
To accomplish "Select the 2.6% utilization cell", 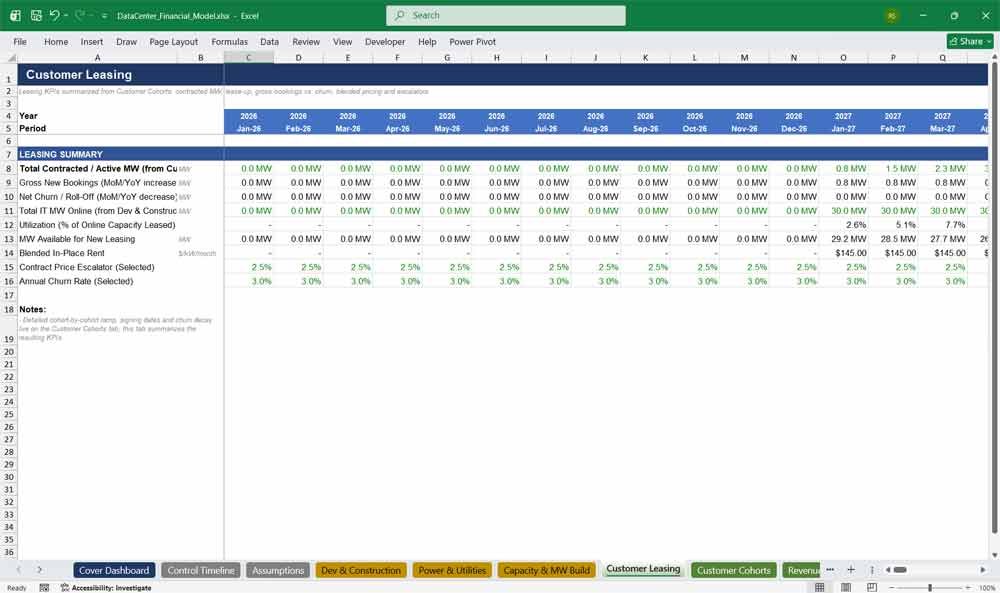I will coord(843,225).
